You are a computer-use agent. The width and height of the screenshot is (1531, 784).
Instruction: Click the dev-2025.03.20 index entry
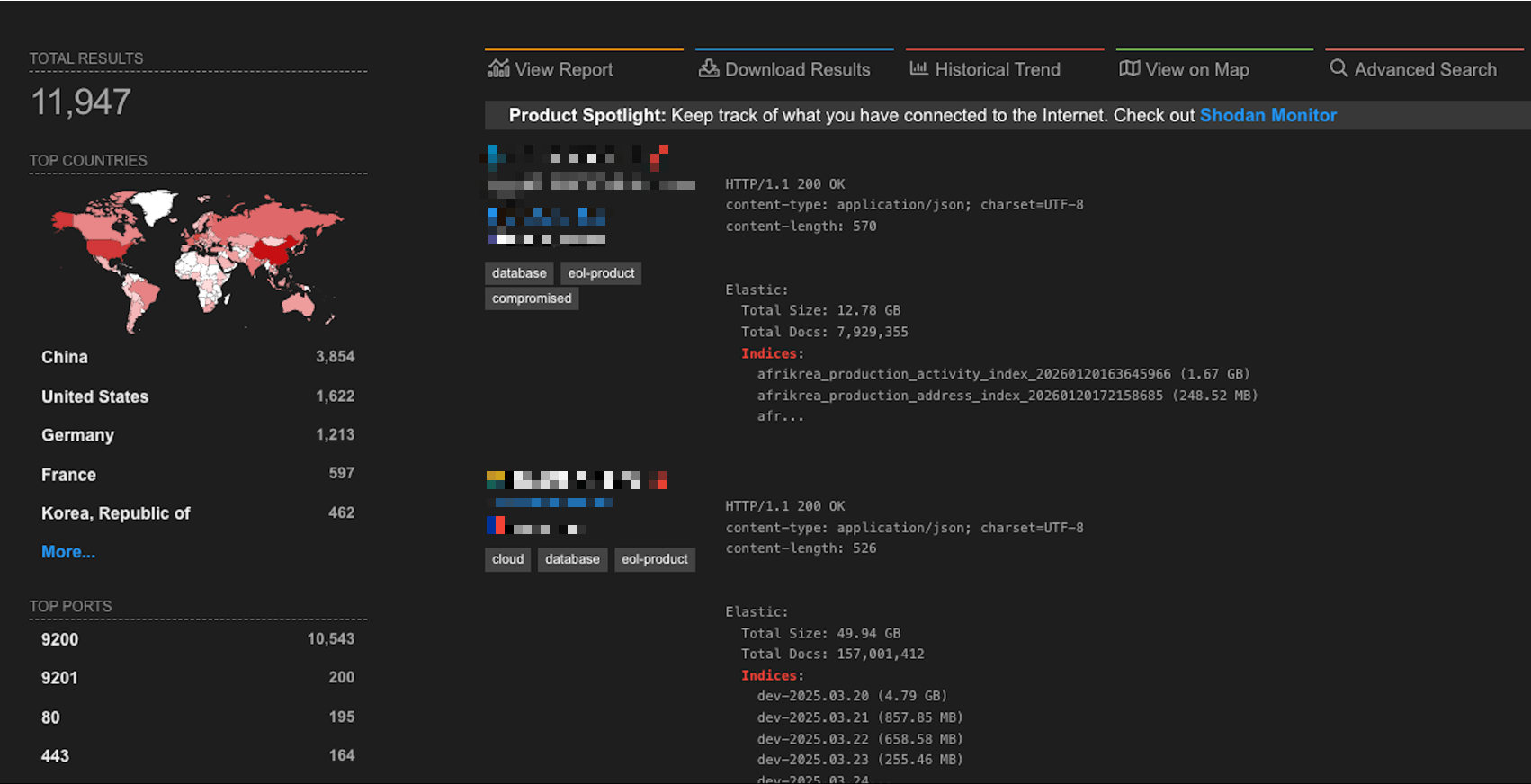(853, 696)
